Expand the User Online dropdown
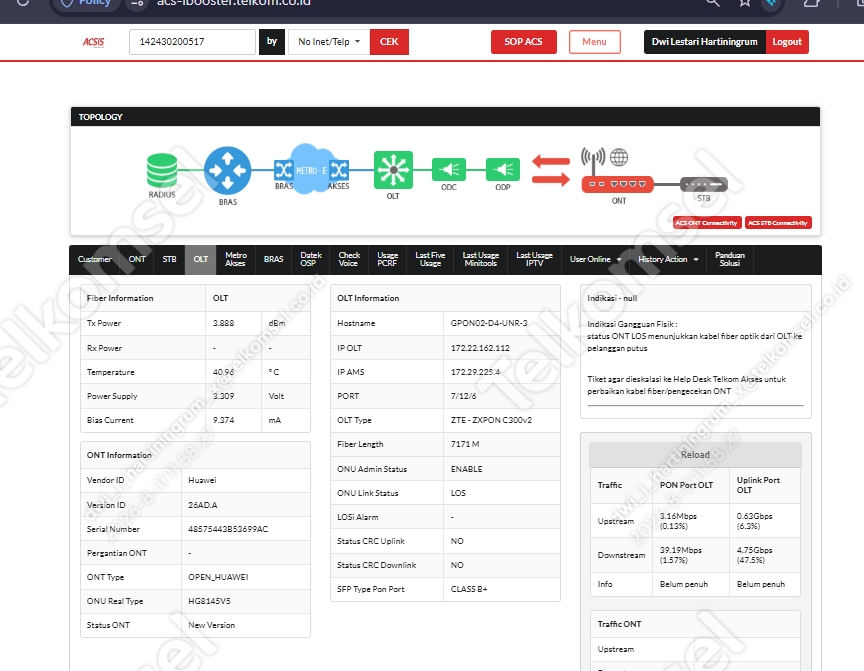 (x=595, y=259)
